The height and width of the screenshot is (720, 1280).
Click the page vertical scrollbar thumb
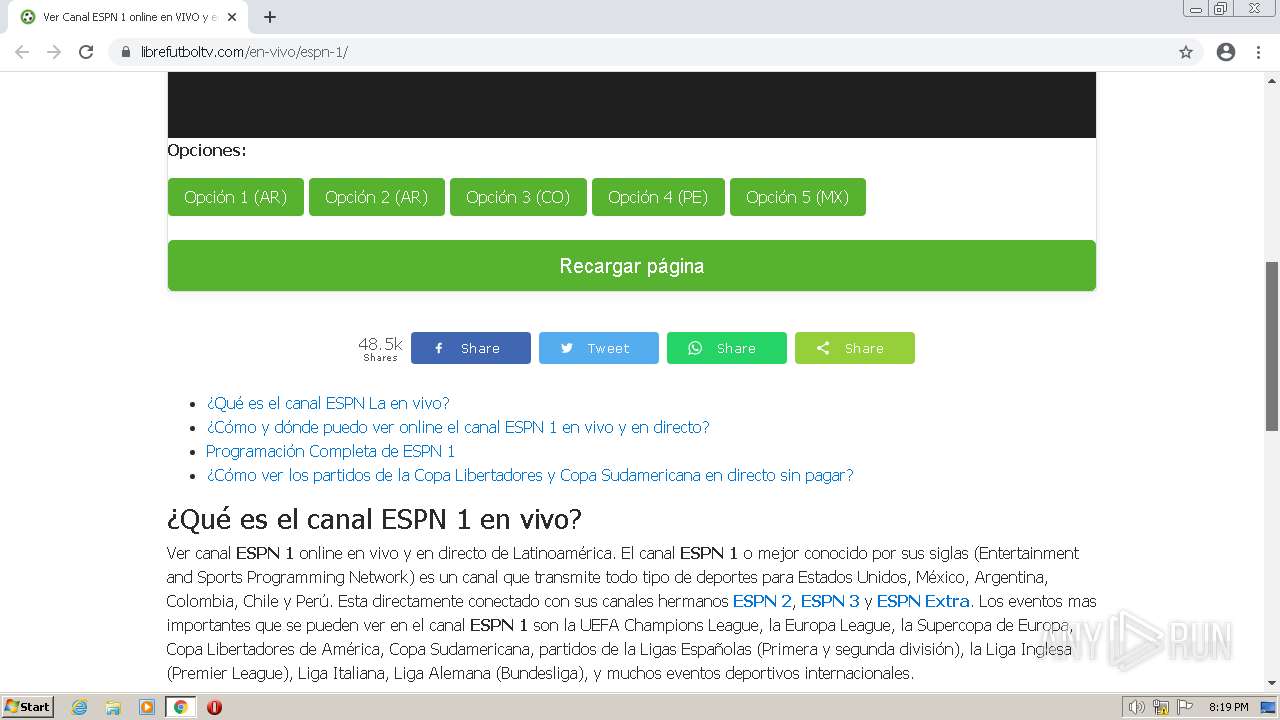1272,346
